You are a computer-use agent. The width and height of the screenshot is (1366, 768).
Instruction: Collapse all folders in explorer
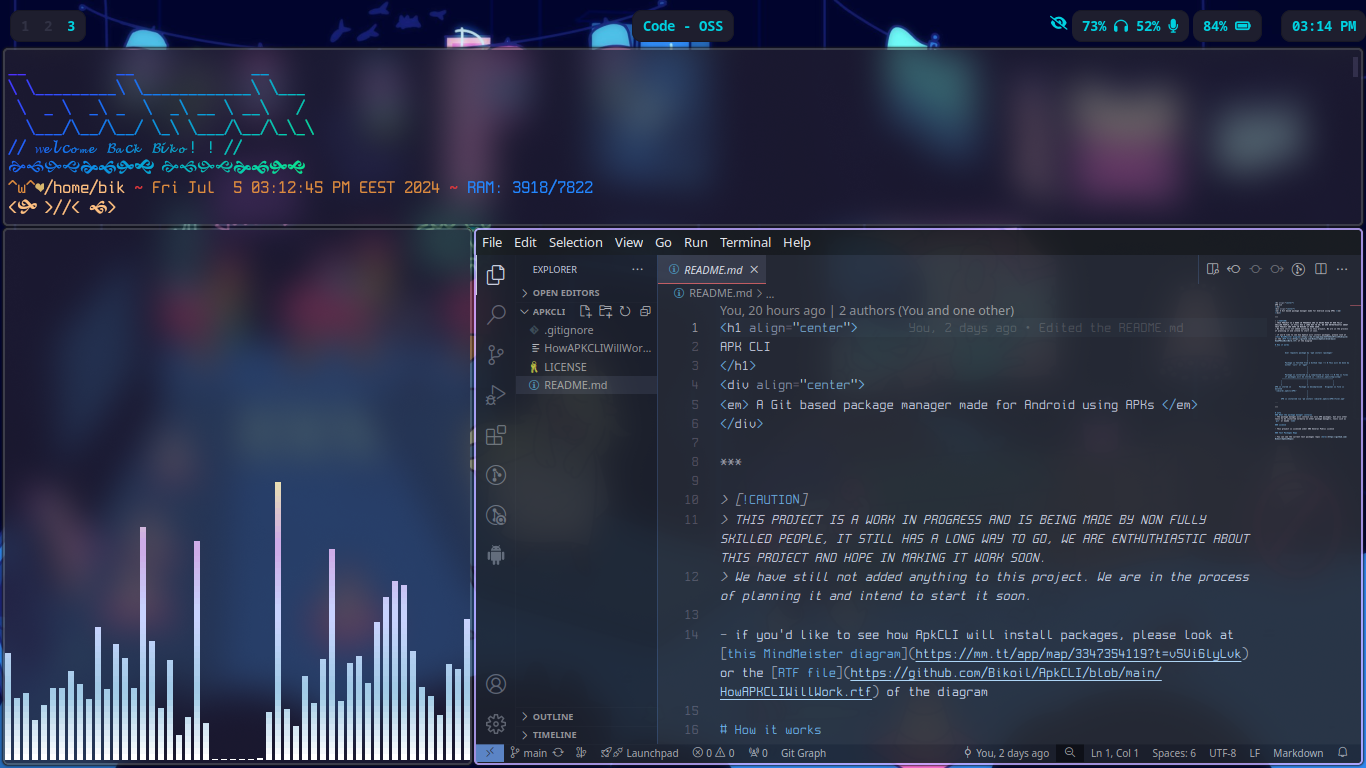(x=645, y=311)
